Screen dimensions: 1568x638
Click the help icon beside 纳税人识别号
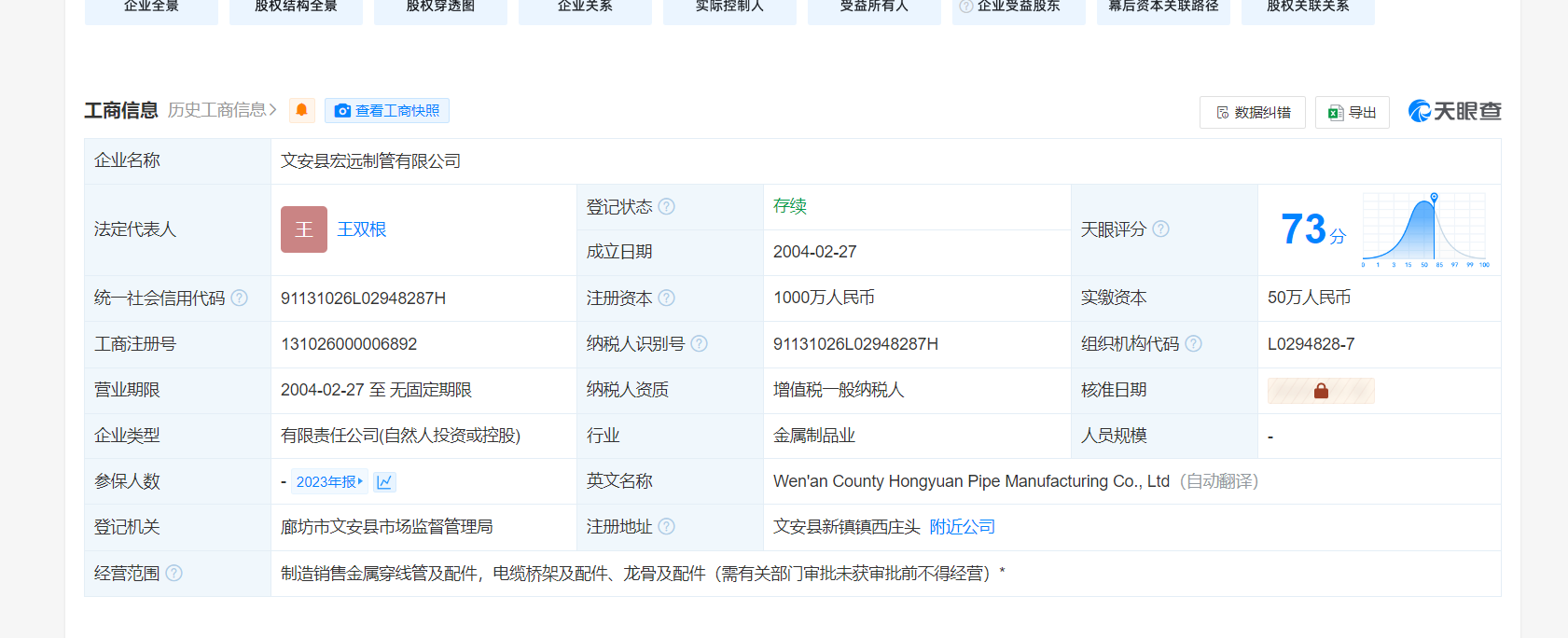[x=699, y=343]
